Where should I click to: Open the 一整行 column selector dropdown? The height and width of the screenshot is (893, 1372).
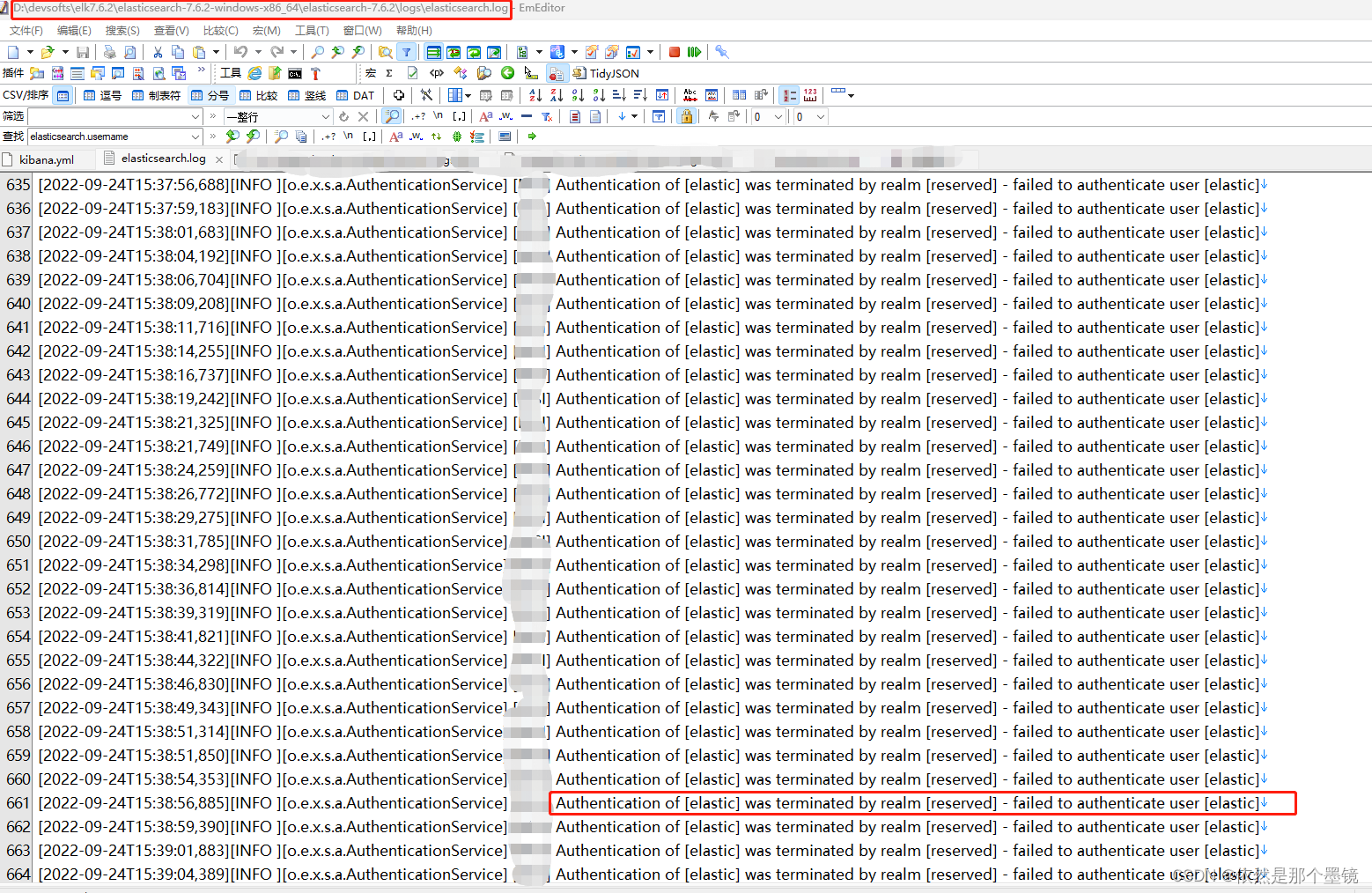[325, 116]
